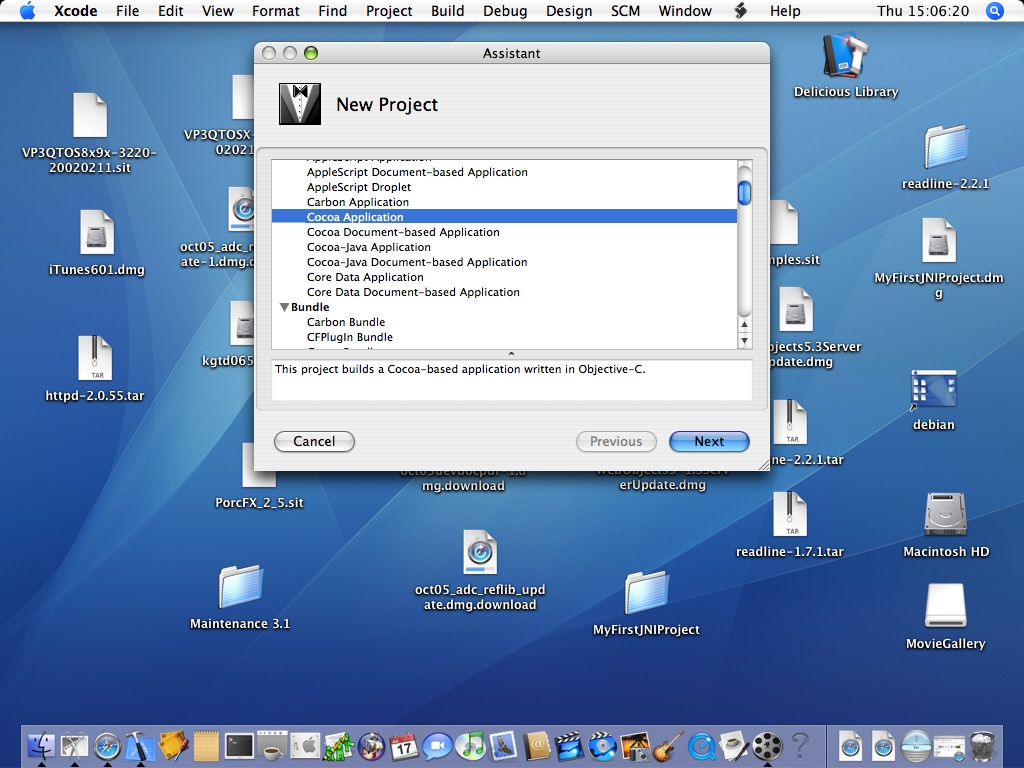Open the Design menu
The height and width of the screenshot is (768, 1024).
pos(569,11)
